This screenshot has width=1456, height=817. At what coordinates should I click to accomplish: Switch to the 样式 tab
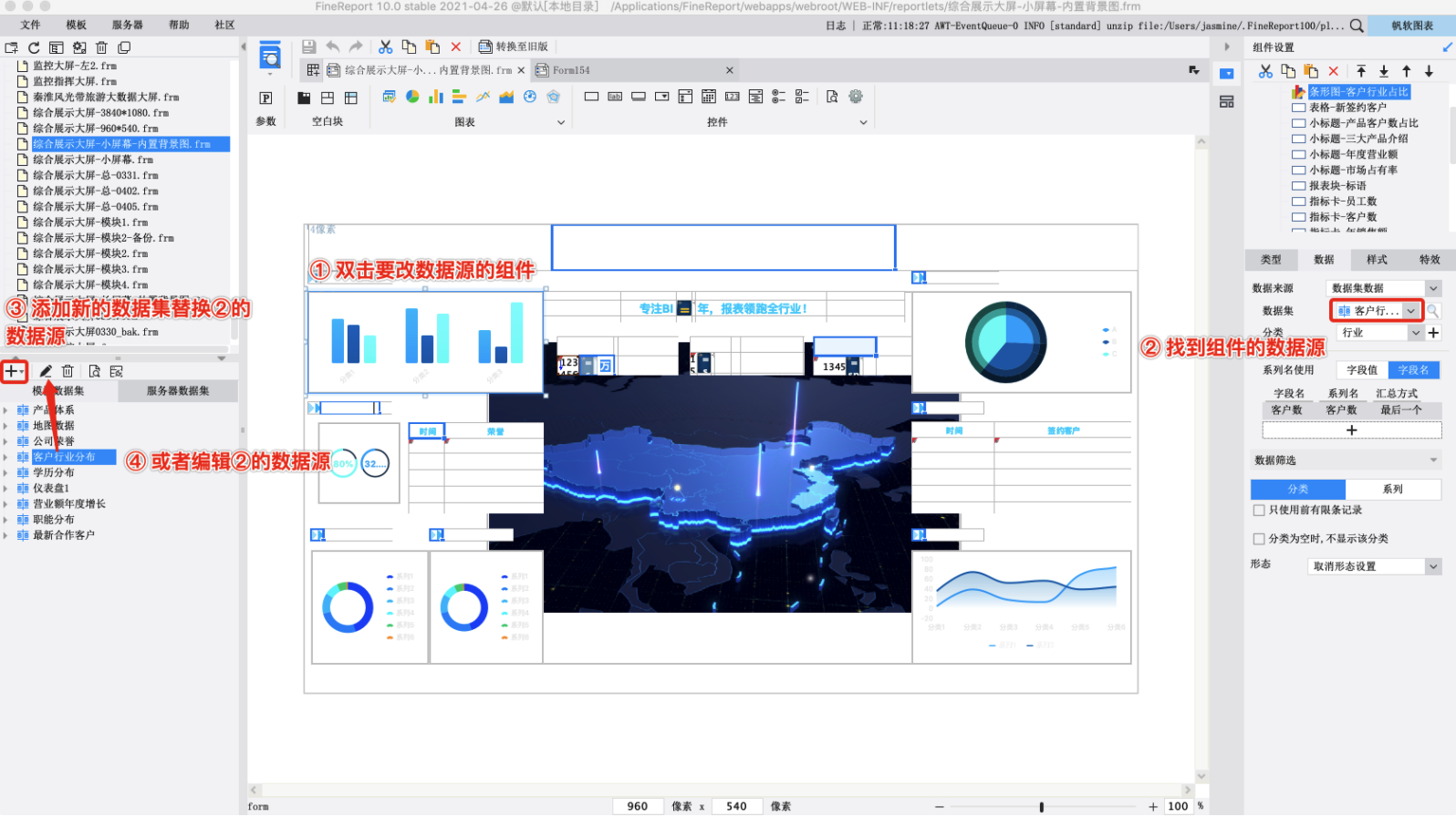(x=1377, y=260)
